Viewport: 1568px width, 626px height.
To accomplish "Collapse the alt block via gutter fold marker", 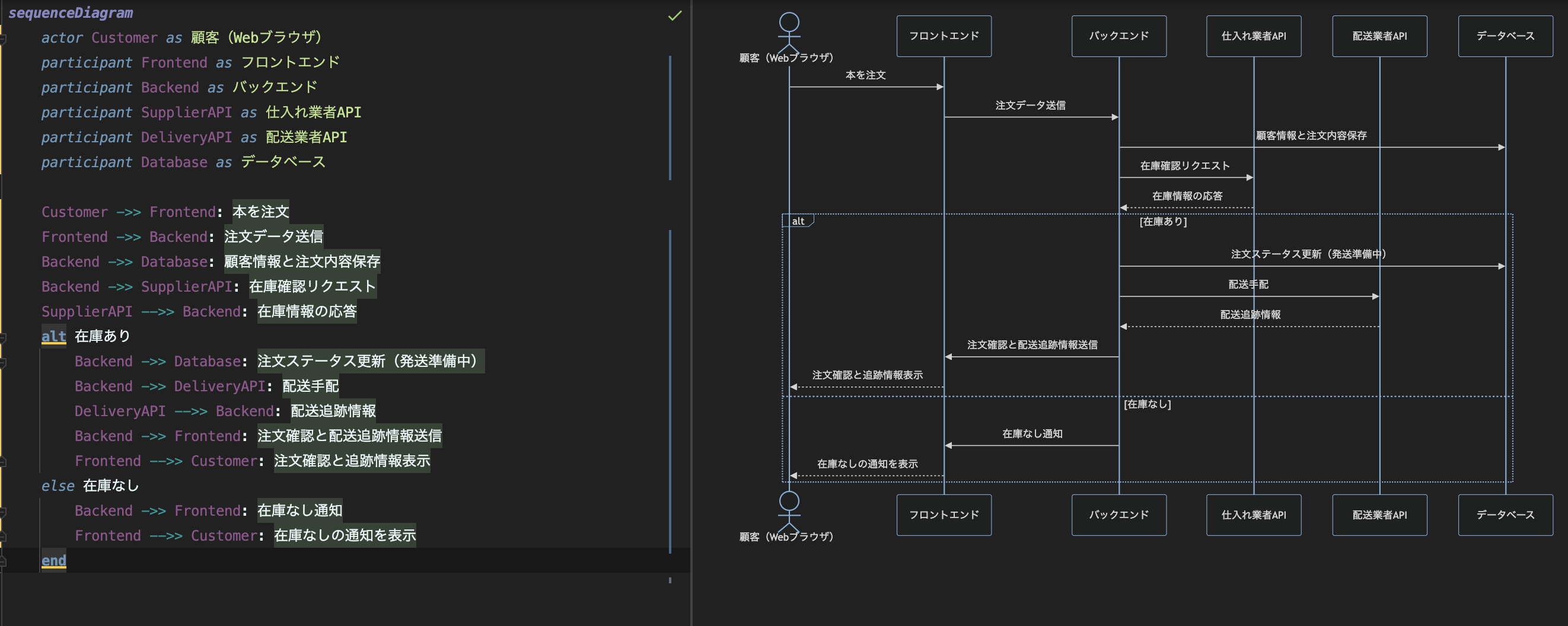I will [3, 337].
